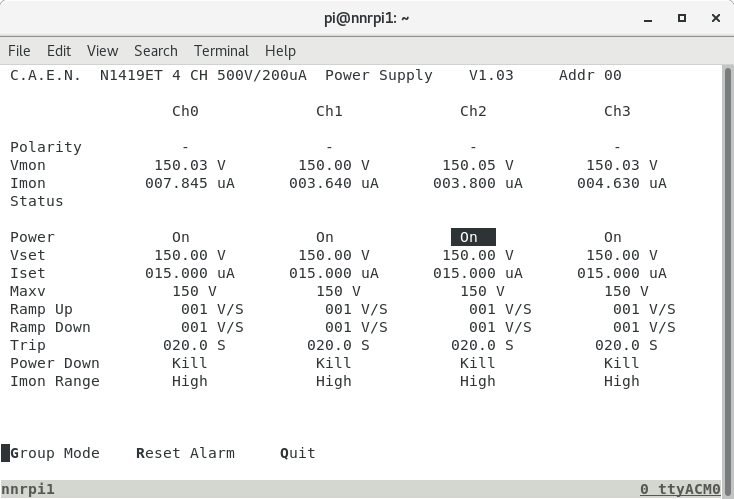Close the terminal window
Screen dimensions: 734x499
point(716,18)
